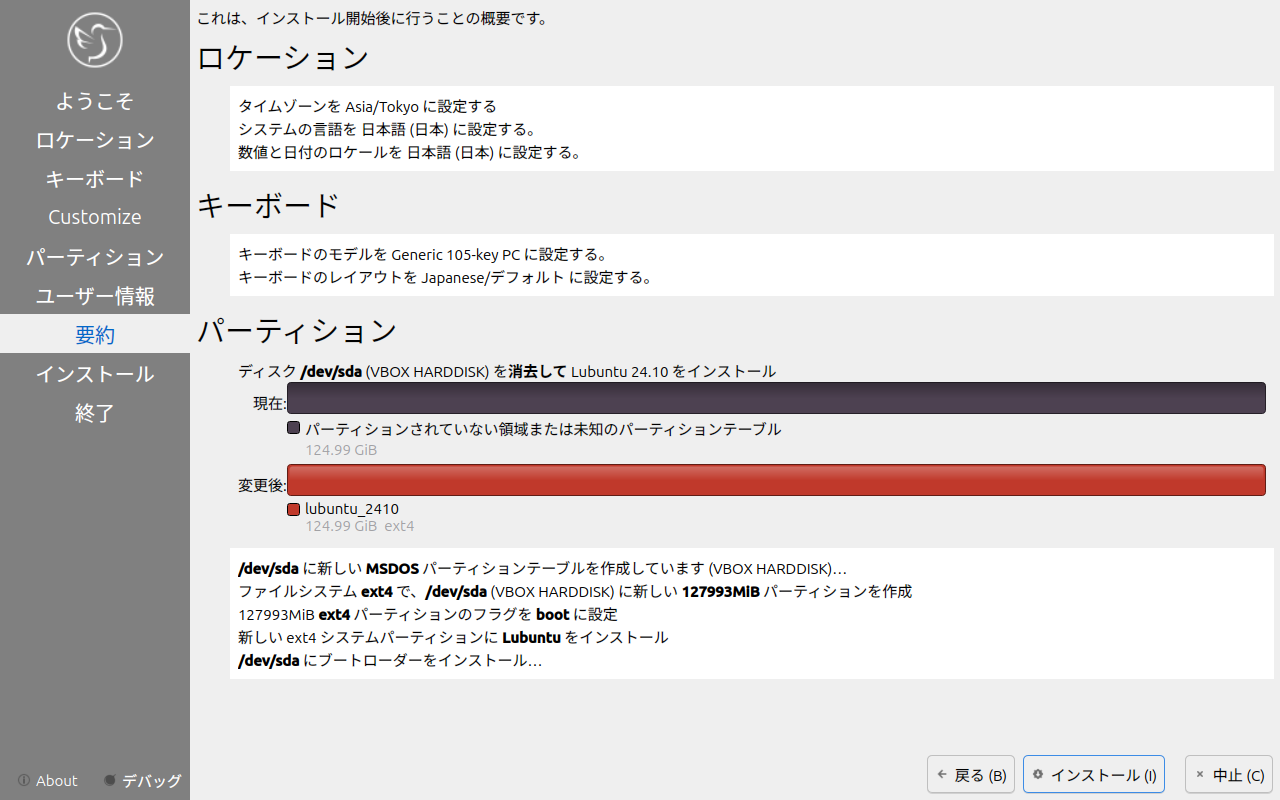The height and width of the screenshot is (800, 1280).
Task: Click the gear icon on インストール button
Action: click(1038, 774)
